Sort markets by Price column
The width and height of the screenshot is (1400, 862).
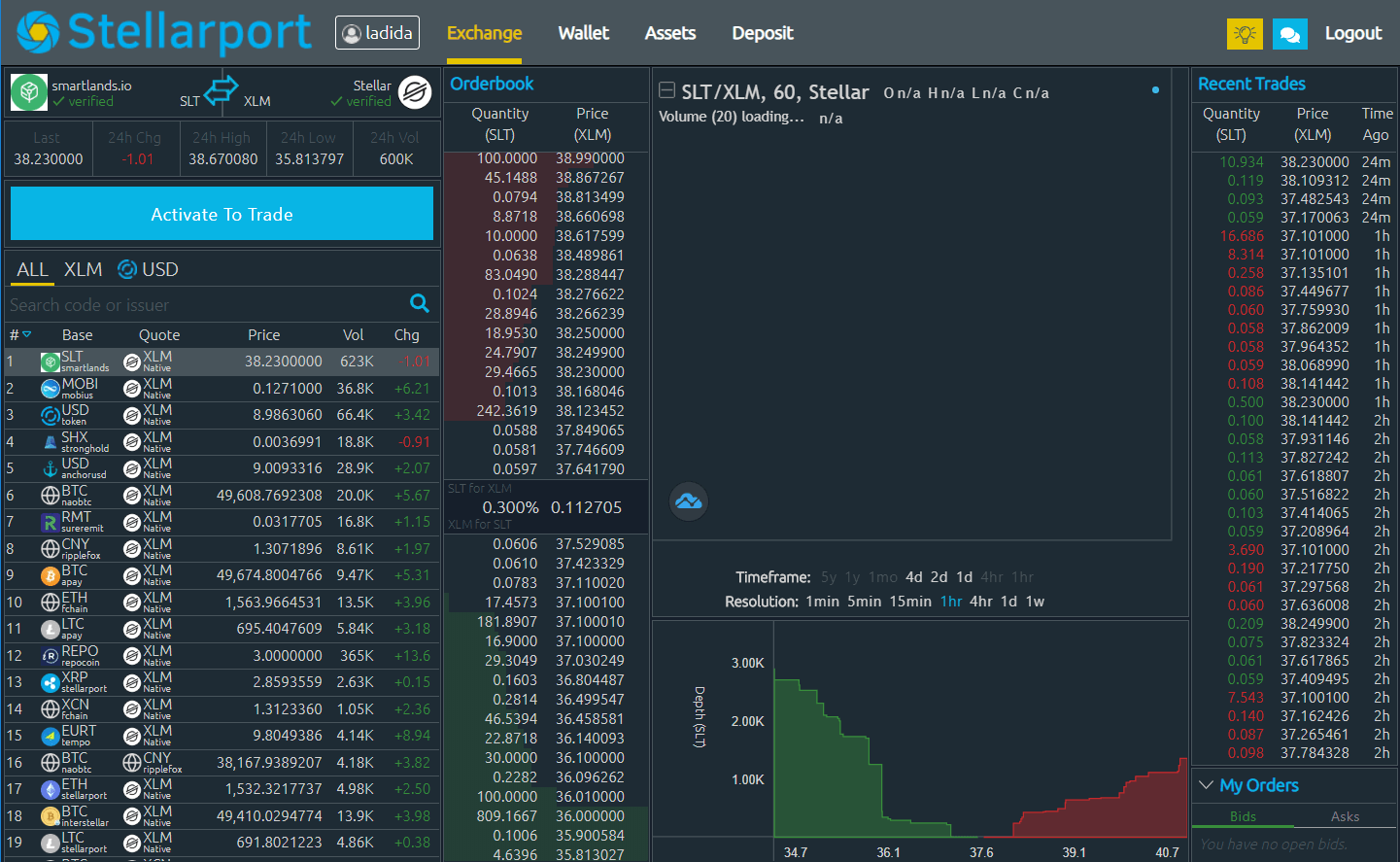[263, 334]
